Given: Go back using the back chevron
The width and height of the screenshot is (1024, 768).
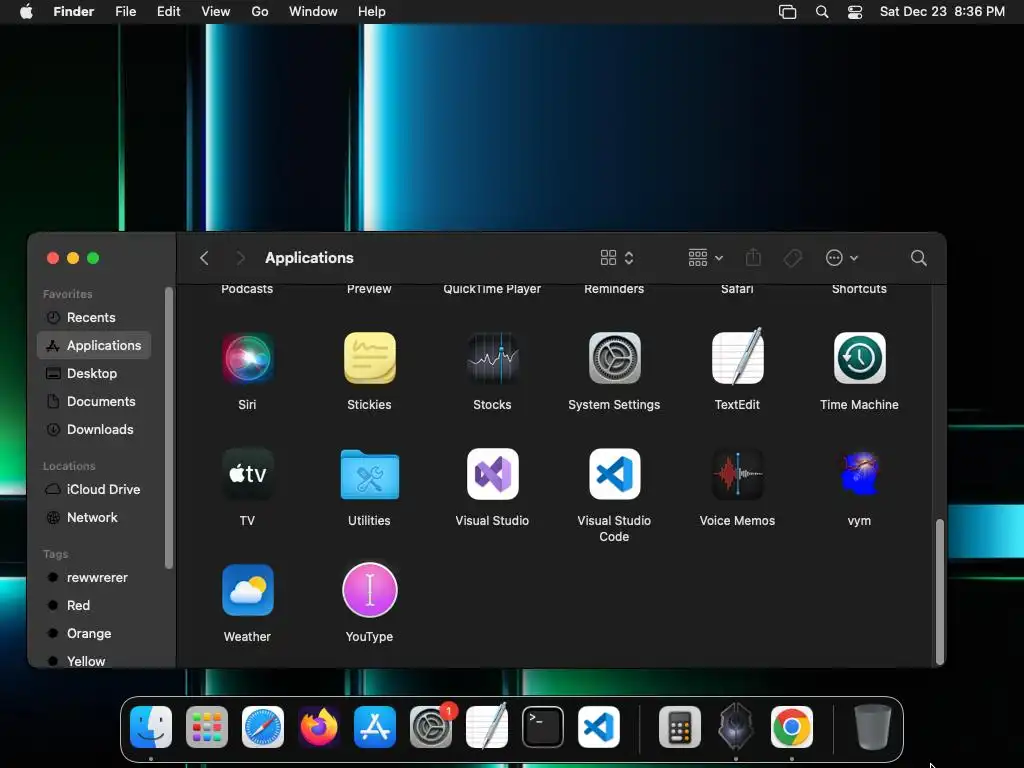Looking at the screenshot, I should coord(204,258).
